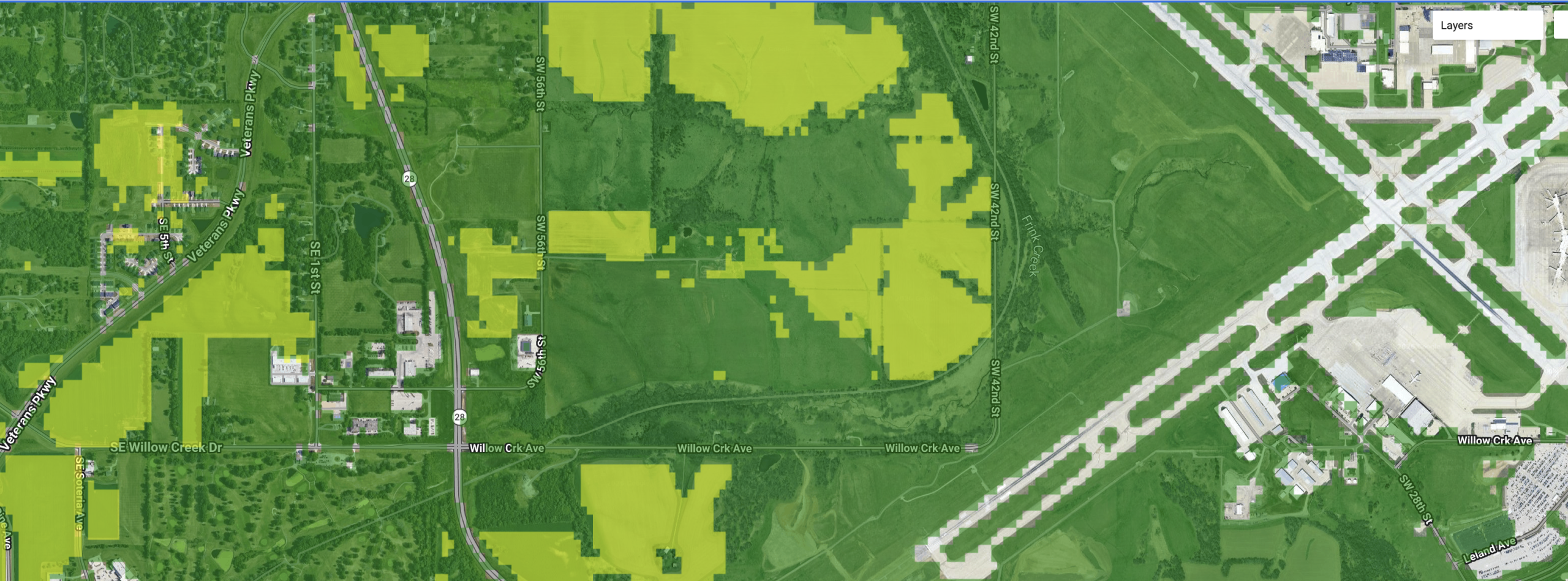Viewport: 1568px width, 581px height.
Task: Click the SW 28th St road label
Action: coord(1415,500)
